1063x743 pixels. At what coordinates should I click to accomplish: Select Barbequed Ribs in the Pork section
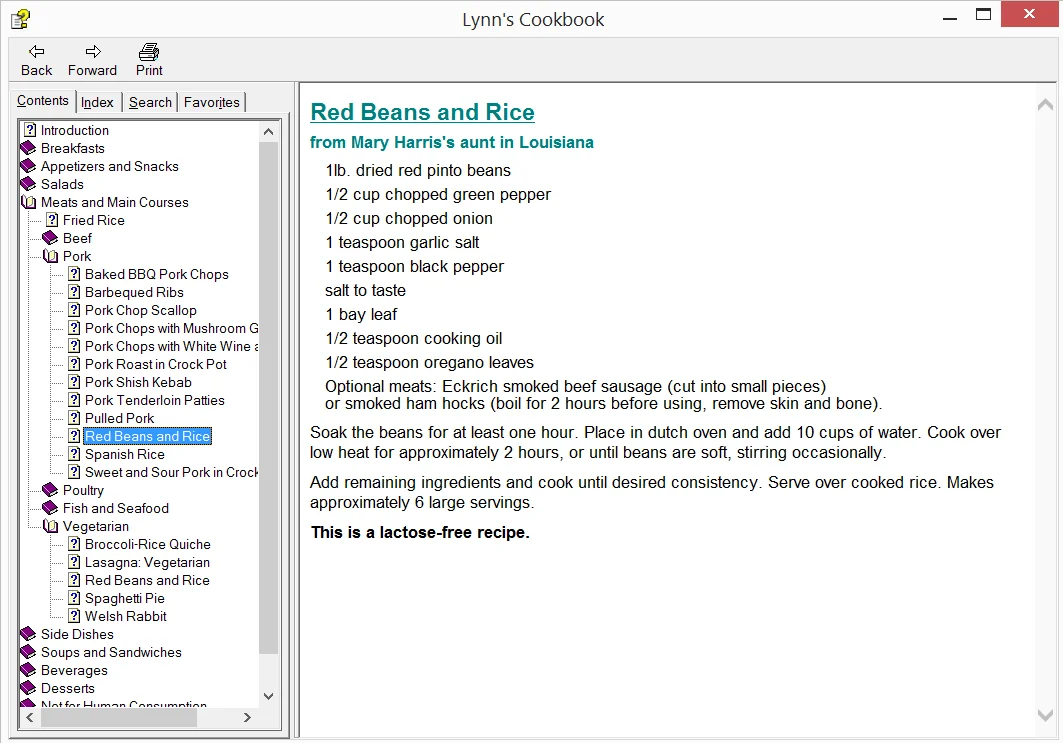click(134, 292)
